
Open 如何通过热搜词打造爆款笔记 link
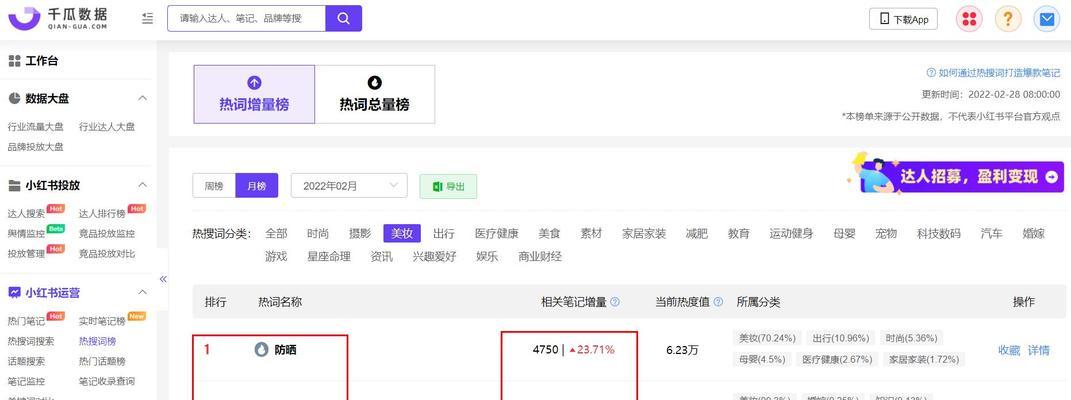(999, 73)
